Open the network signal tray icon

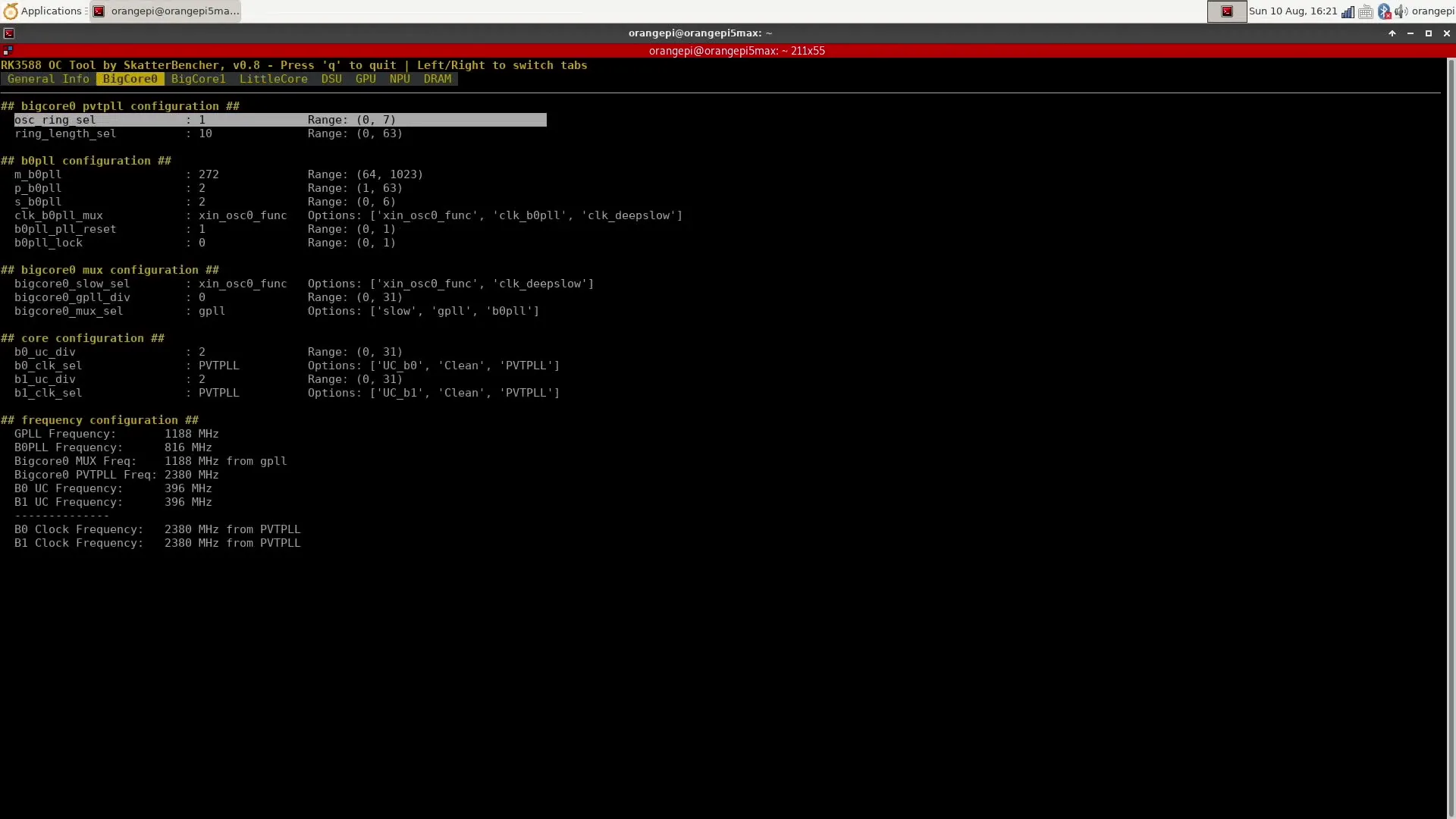[1348, 11]
